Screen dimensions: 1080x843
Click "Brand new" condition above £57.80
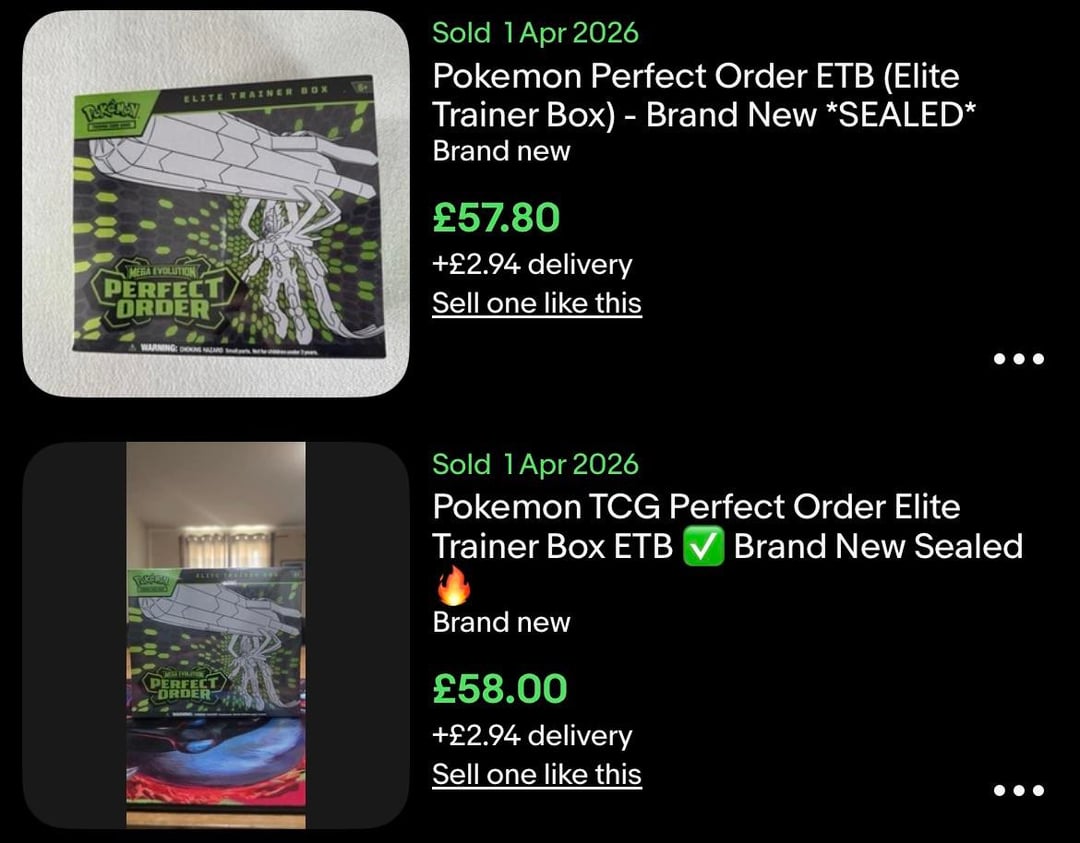pyautogui.click(x=501, y=151)
